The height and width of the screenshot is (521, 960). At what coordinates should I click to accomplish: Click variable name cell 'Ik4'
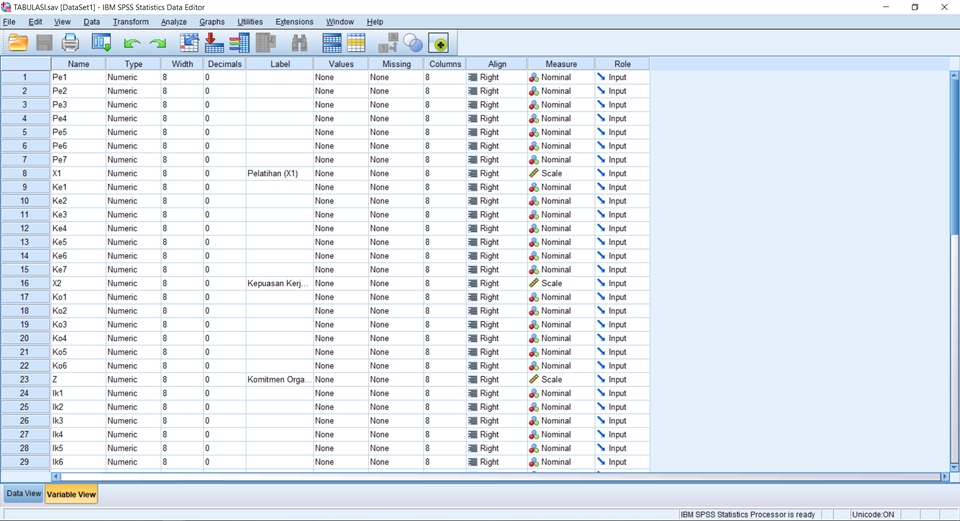(78, 434)
